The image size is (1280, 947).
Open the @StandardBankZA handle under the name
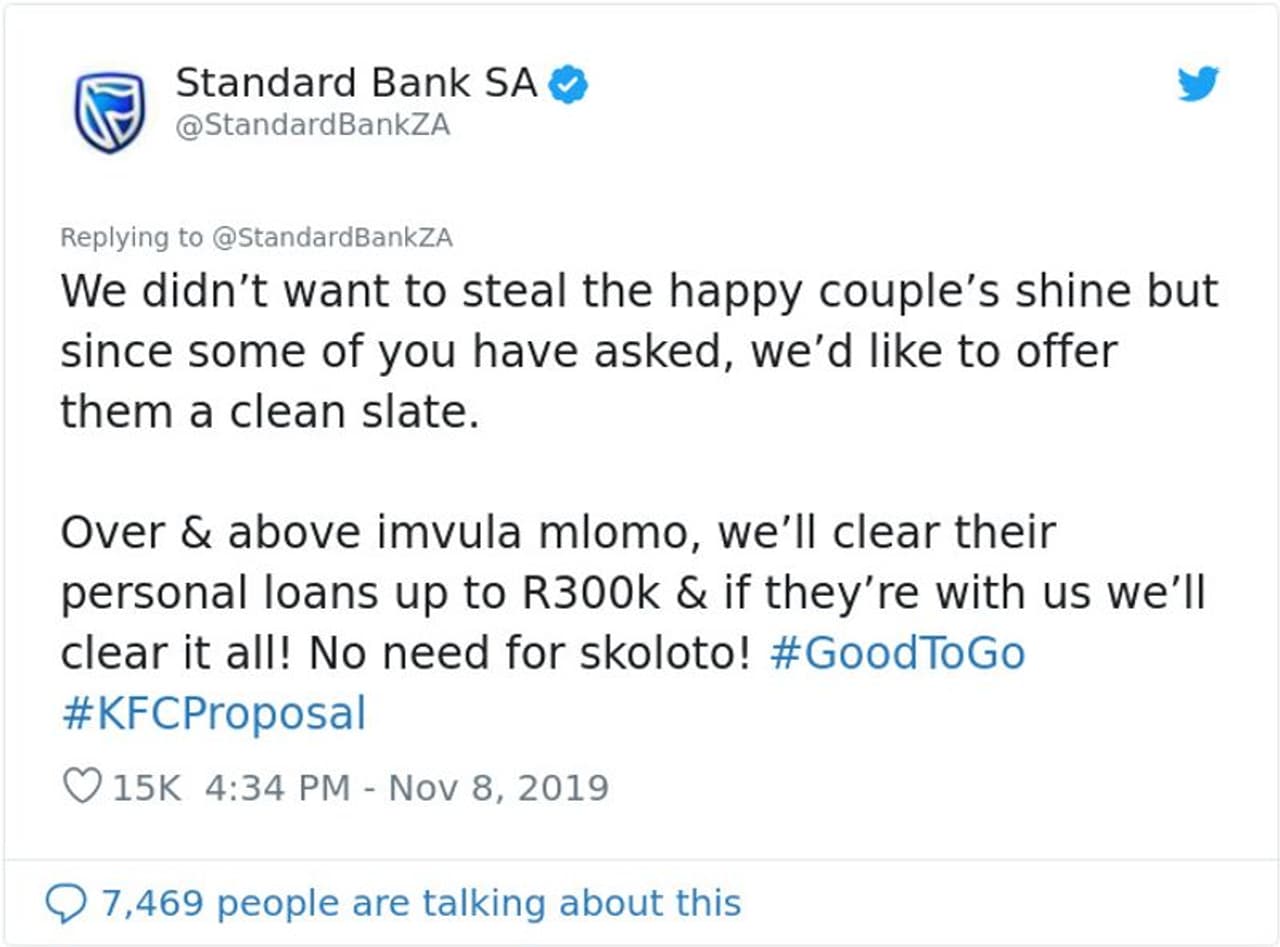313,127
